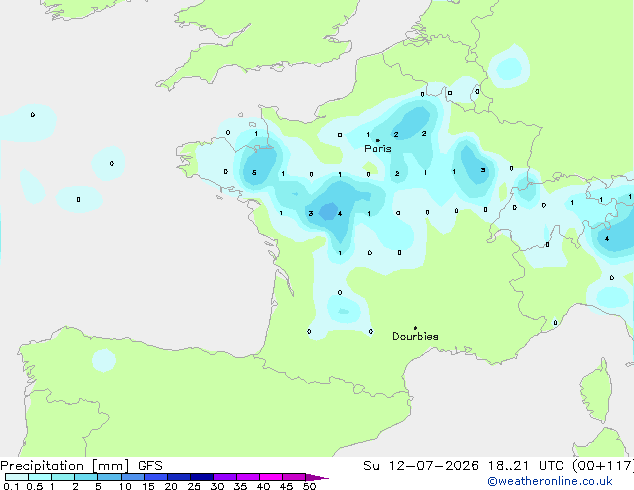This screenshot has height=490, width=634.
Task: Click the 10–15 mm legend swatch
Action: [x=132, y=477]
